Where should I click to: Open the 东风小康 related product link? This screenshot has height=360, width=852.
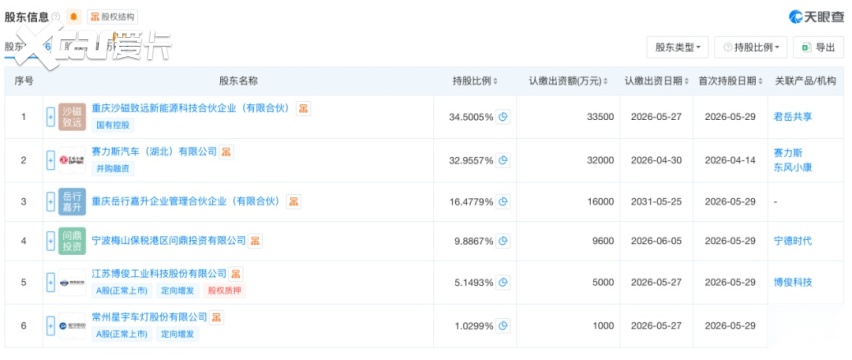[793, 168]
